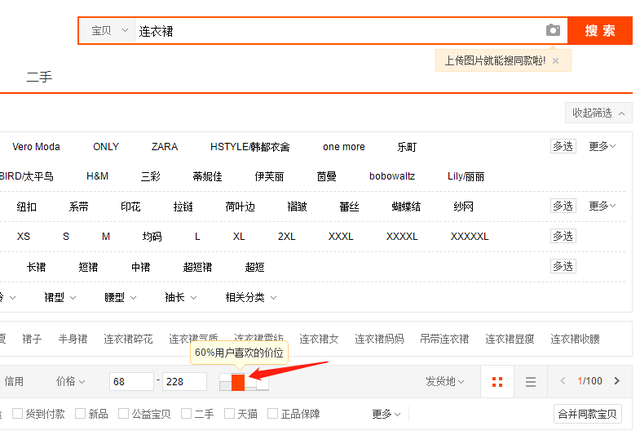This screenshot has width=640, height=444.
Task: Tick the 二手 filter checkbox
Action: point(186,413)
